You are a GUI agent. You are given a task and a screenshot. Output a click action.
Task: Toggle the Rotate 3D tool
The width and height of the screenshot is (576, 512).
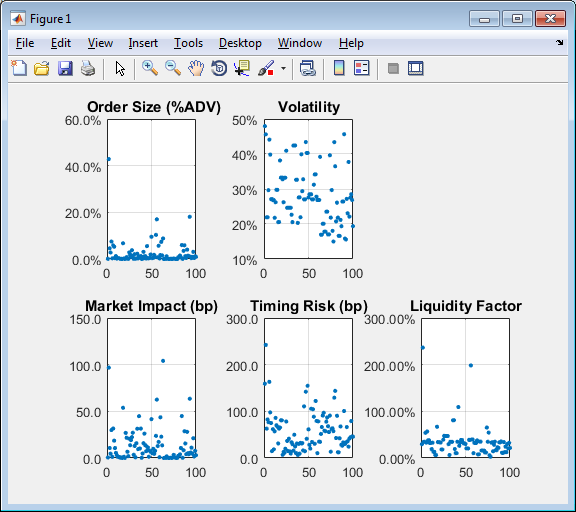click(219, 68)
